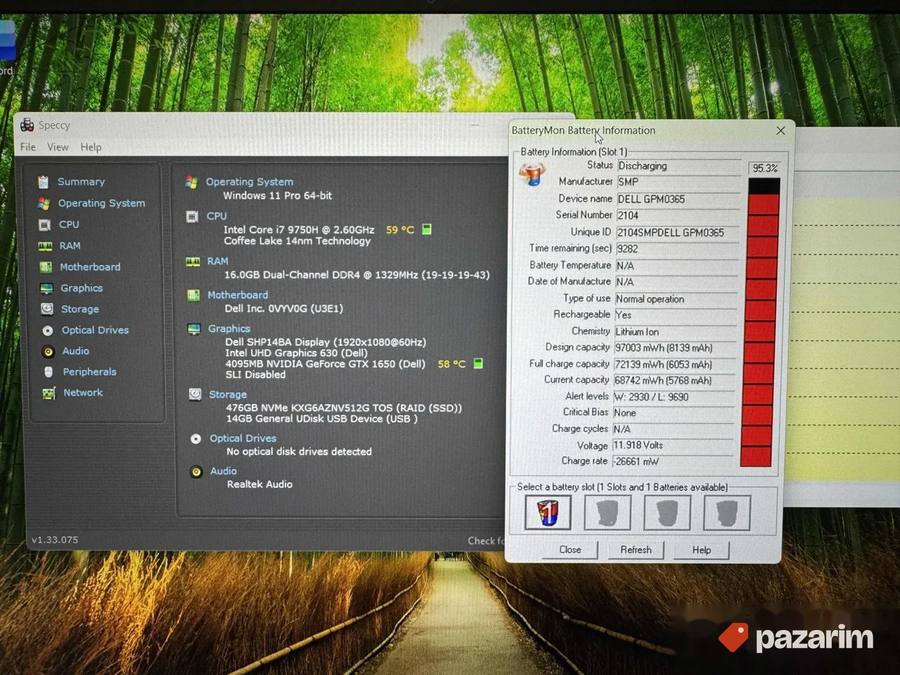Open the Summary section in Speccy sidebar
The image size is (900, 675).
[81, 181]
